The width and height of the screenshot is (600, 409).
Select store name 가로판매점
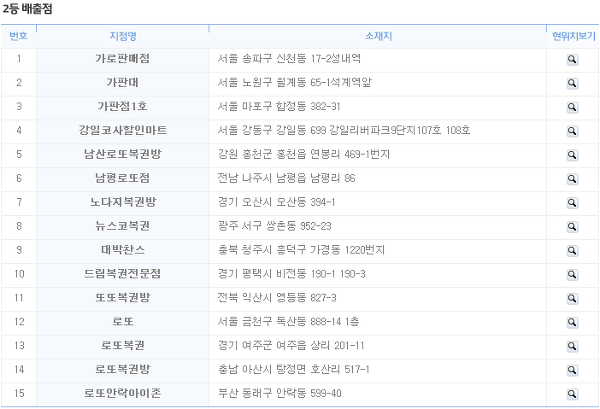(x=122, y=59)
